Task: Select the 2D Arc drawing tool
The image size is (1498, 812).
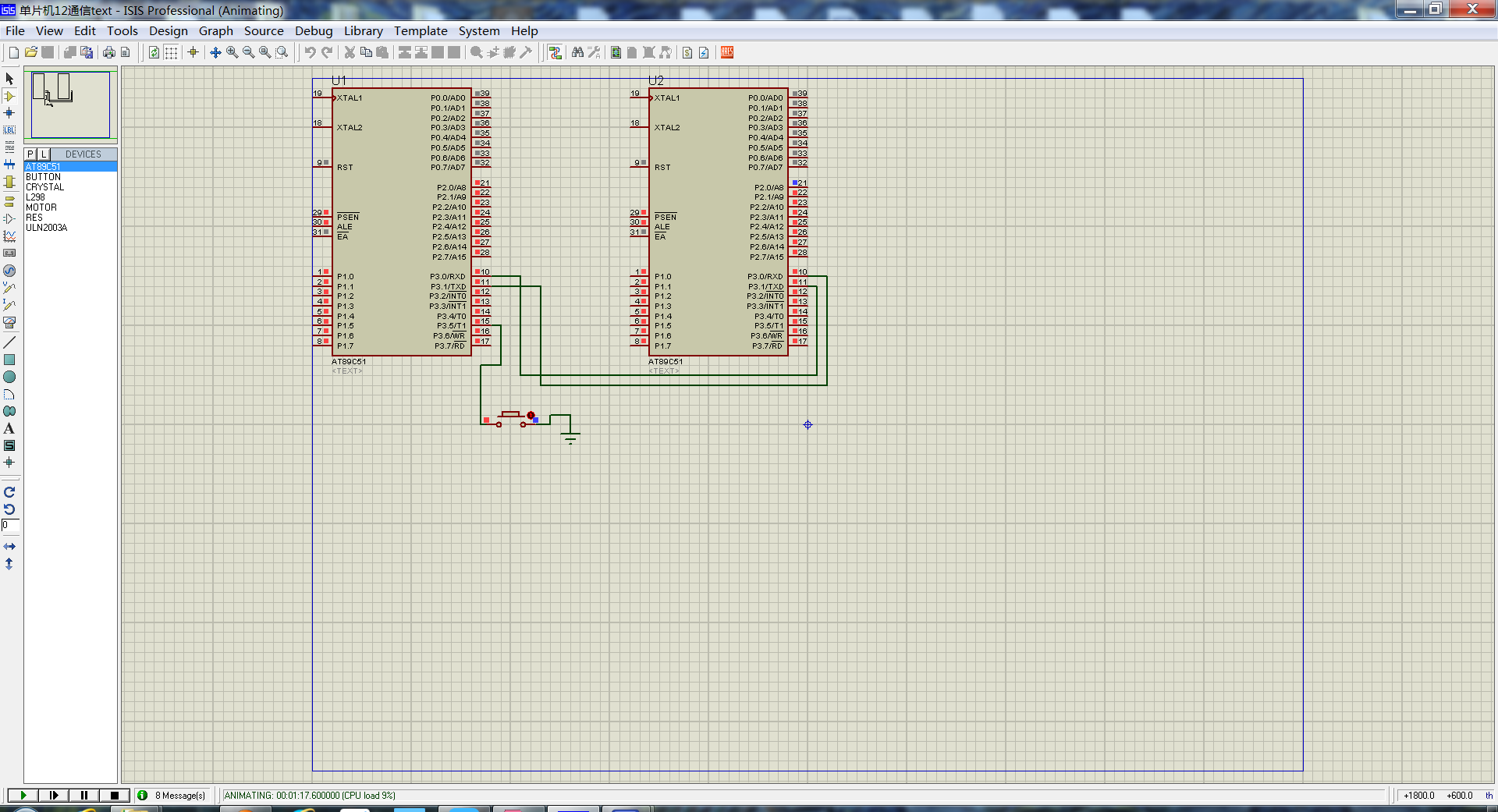Action: click(9, 394)
